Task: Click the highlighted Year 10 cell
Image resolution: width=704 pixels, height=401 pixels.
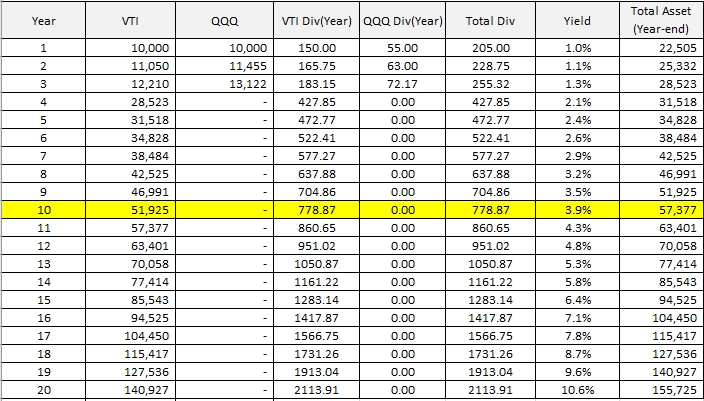Action: coord(44,210)
